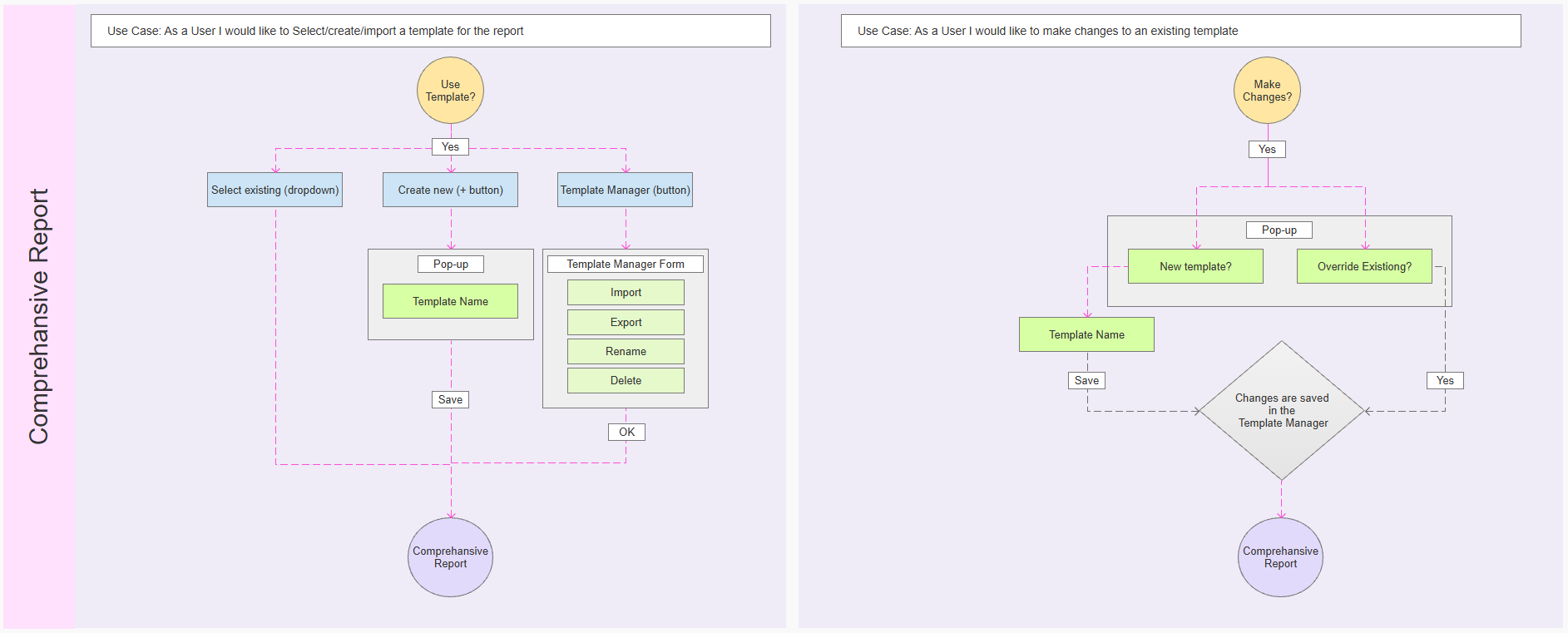This screenshot has width=1568, height=633.
Task: Click the Yes label under Use Template
Action: (451, 147)
